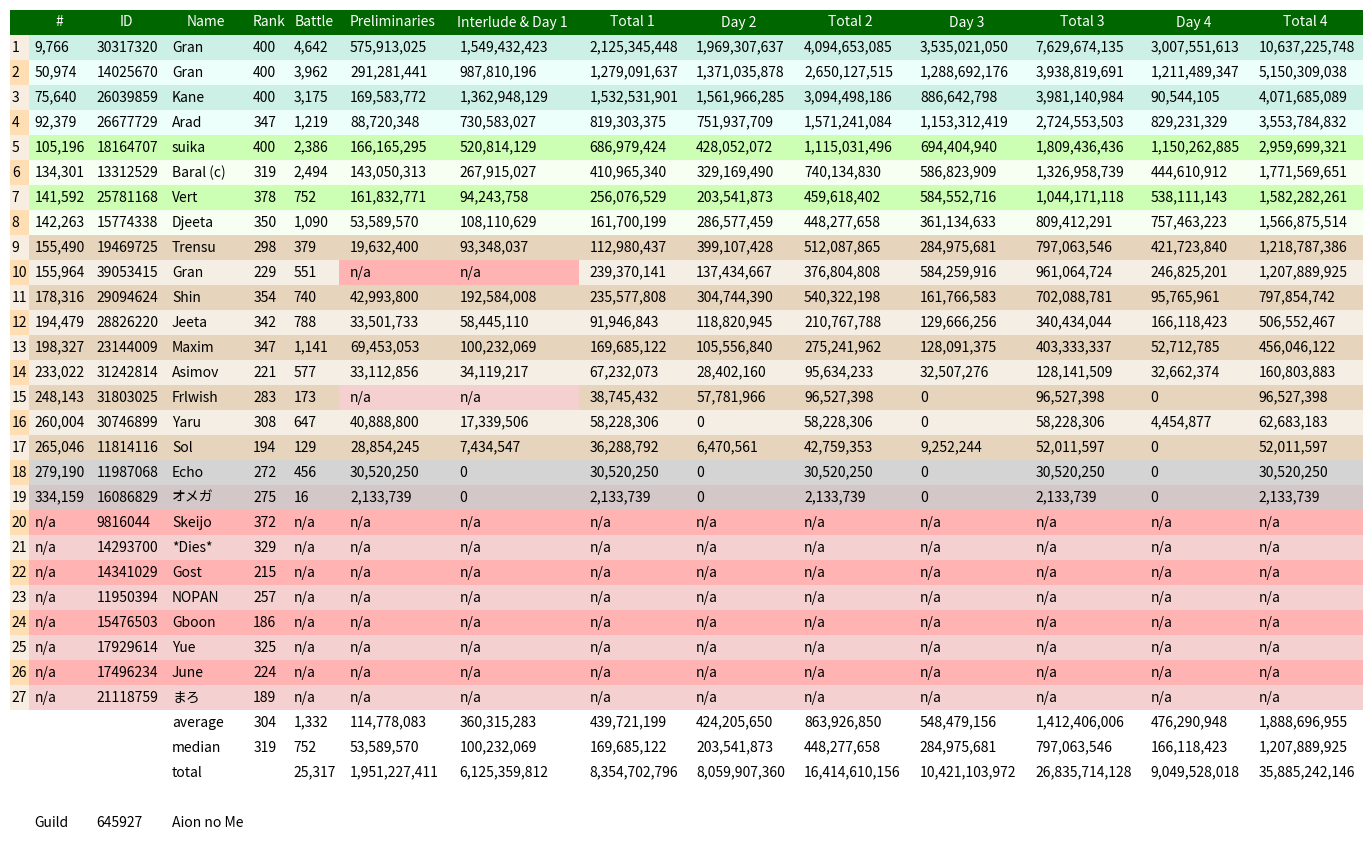This screenshot has height=845, width=1372.
Task: Click the name cell "Maxim"
Action: pos(193,347)
